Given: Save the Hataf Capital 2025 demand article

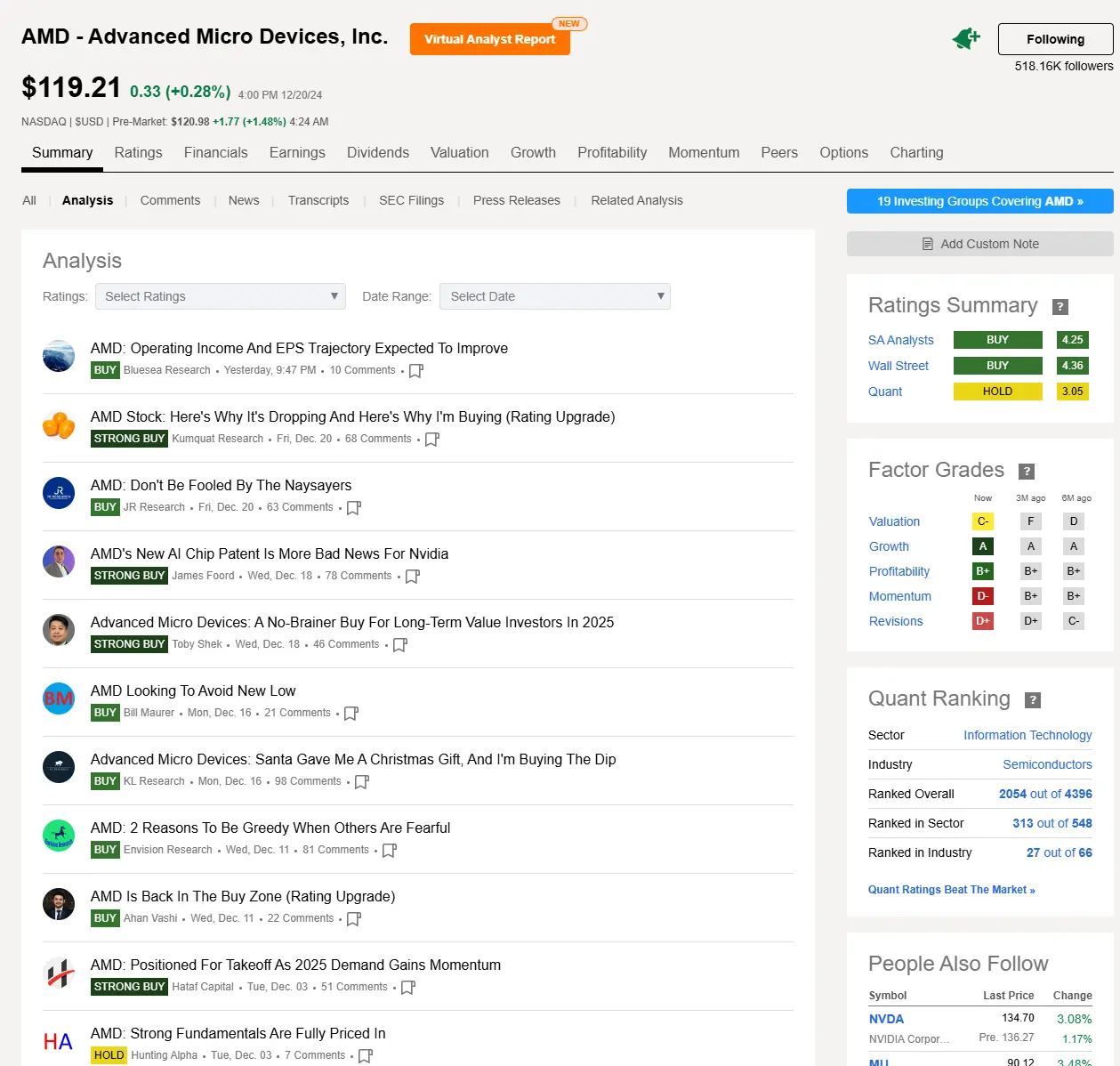Looking at the screenshot, I should pos(408,988).
